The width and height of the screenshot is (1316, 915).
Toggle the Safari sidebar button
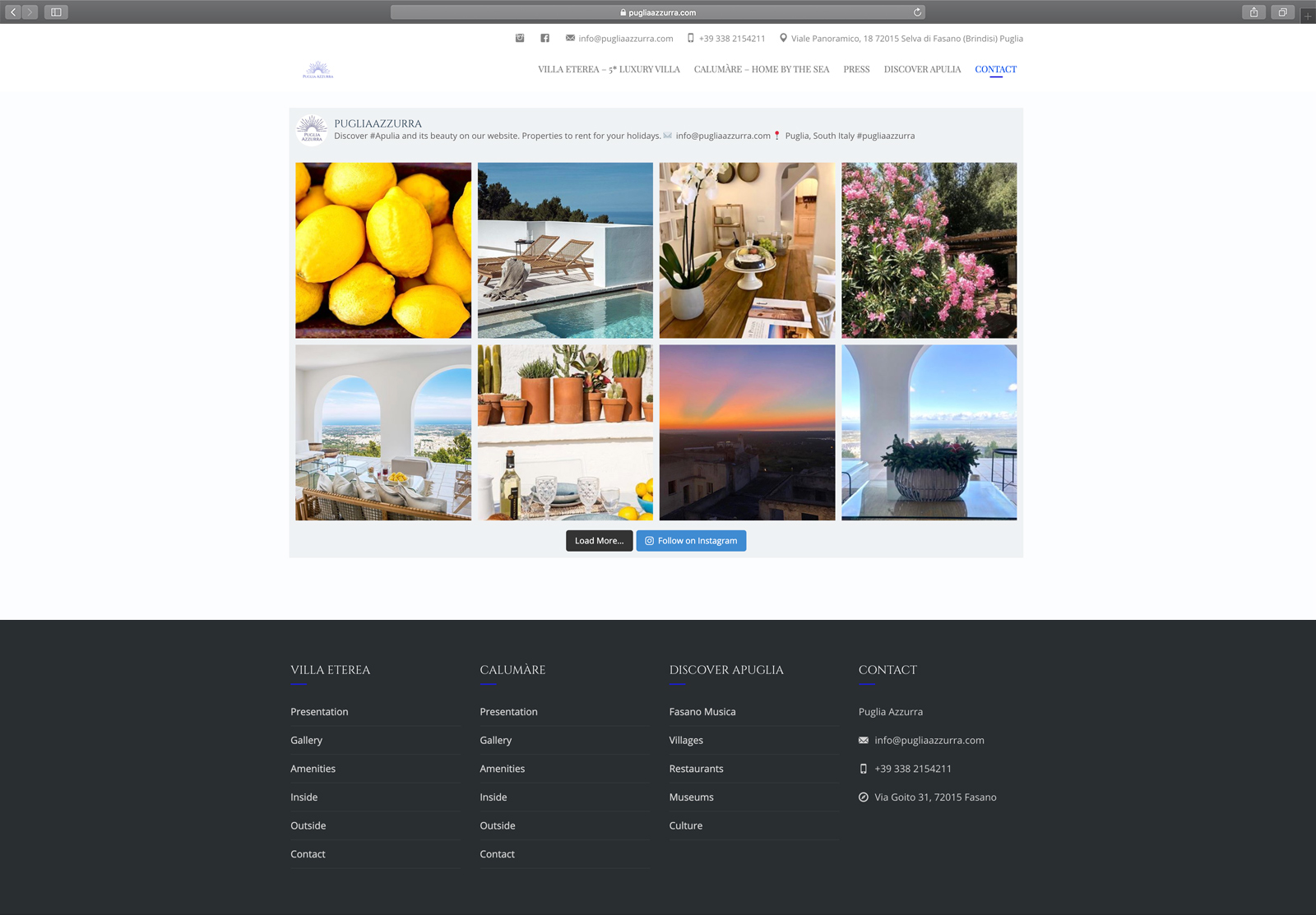coord(56,12)
